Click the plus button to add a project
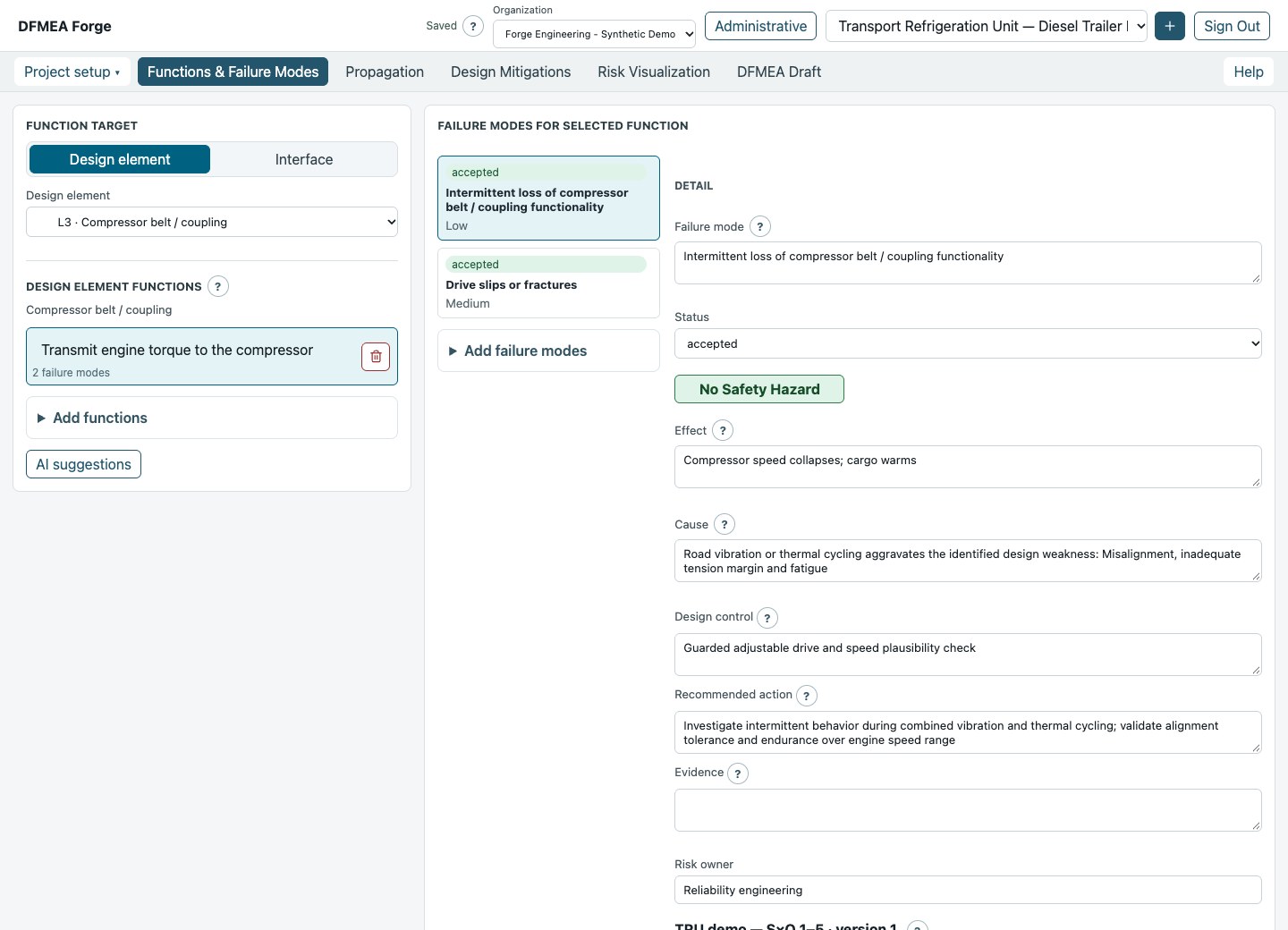This screenshot has width=1288, height=930. [1170, 26]
